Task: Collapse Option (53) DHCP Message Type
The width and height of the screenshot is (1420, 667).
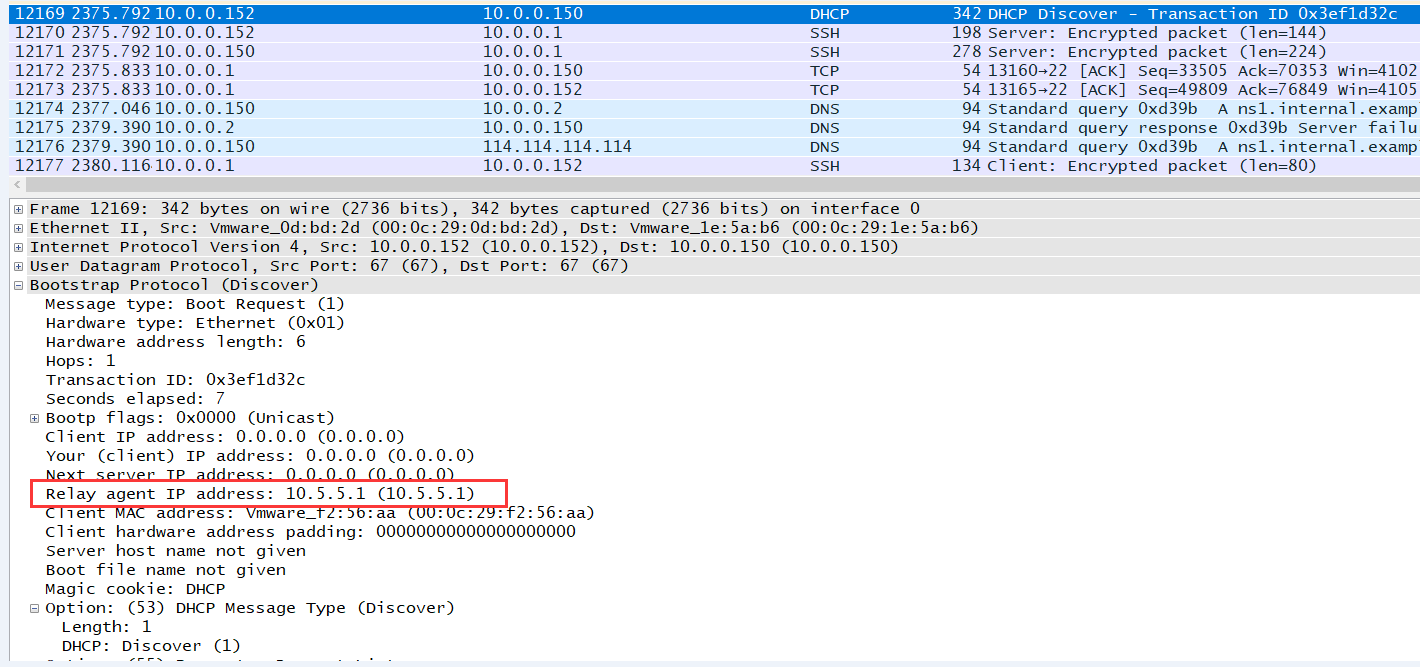Action: pos(35,608)
